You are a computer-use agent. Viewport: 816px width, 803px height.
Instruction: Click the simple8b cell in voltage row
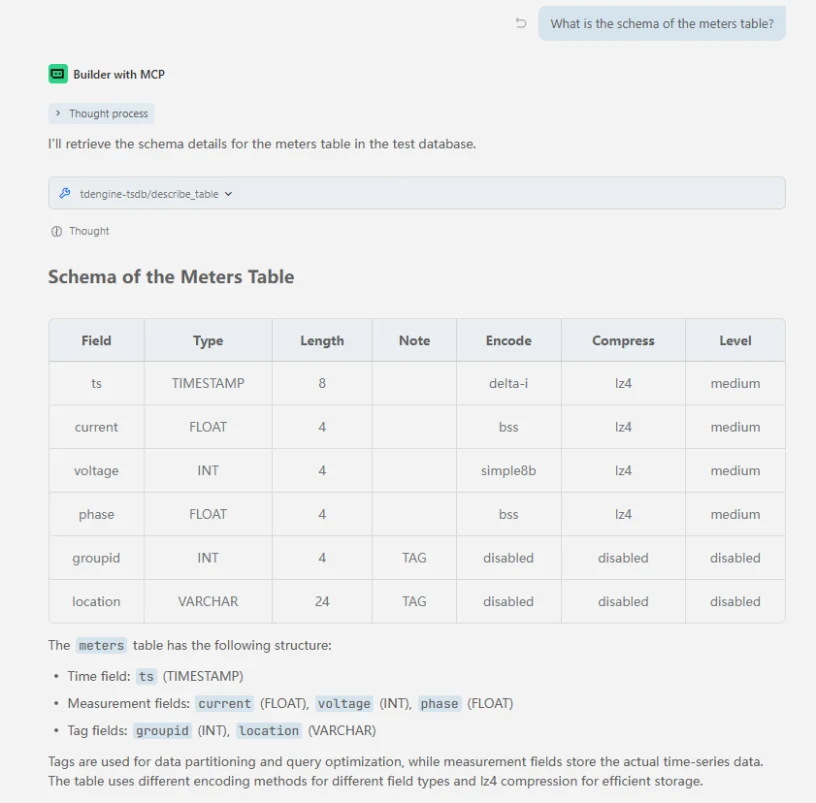point(508,471)
